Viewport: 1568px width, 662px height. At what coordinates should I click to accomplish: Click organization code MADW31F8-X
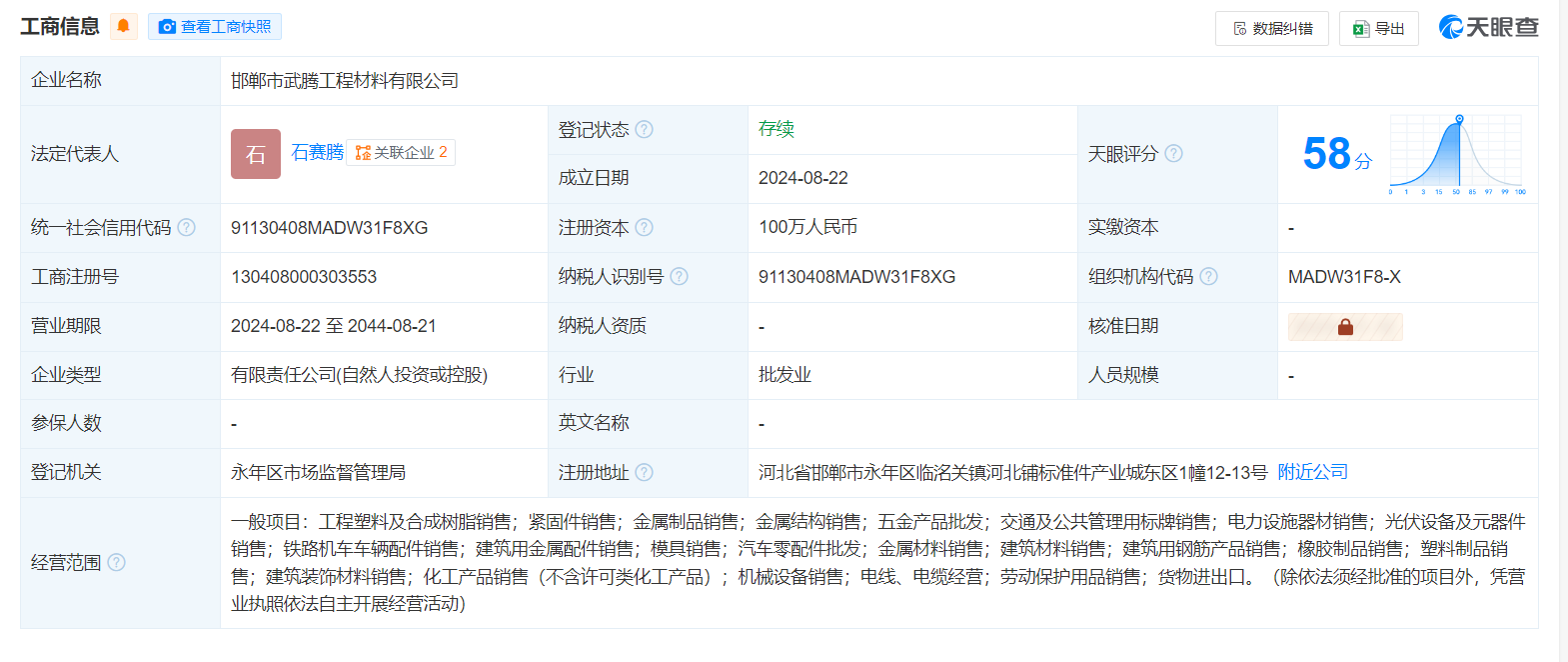click(x=1344, y=277)
